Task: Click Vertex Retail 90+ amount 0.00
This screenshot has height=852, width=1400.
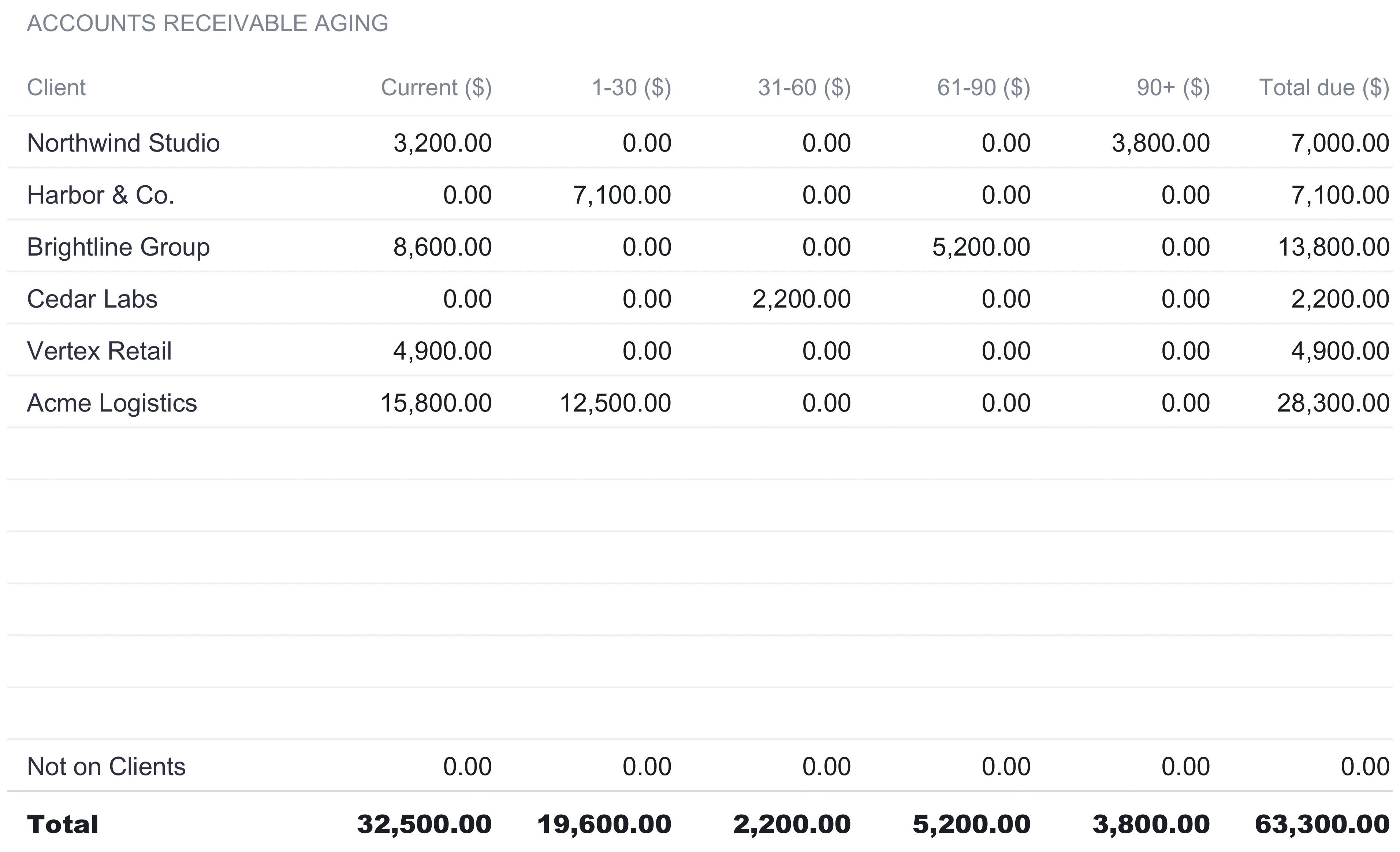Action: pos(1185,351)
